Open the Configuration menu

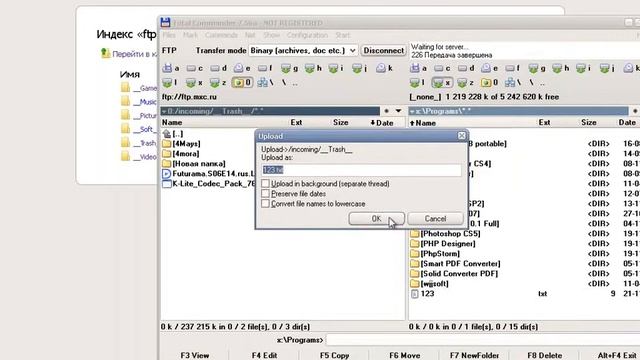(307, 35)
